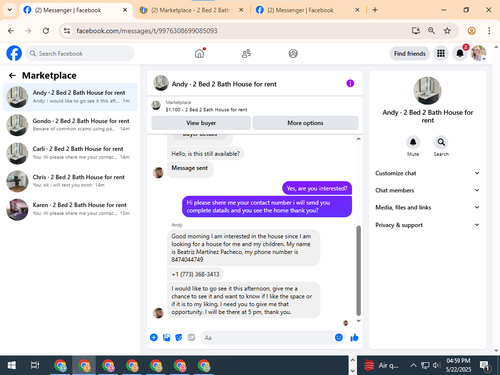The width and height of the screenshot is (500, 375).
Task: Open conversation information purple icon
Action: click(350, 83)
